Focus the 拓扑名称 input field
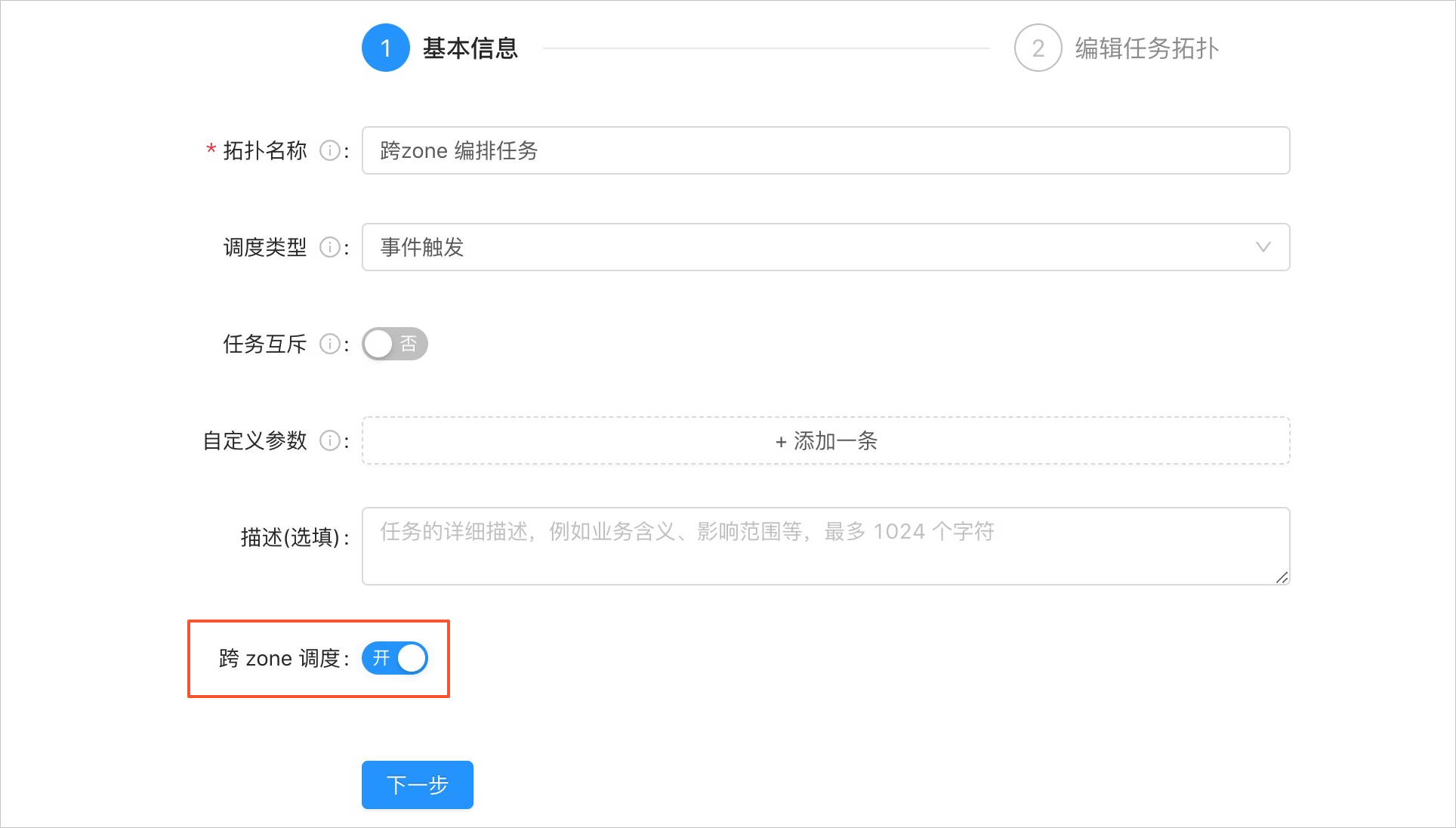Screen dimensions: 1456x828 tap(825, 150)
